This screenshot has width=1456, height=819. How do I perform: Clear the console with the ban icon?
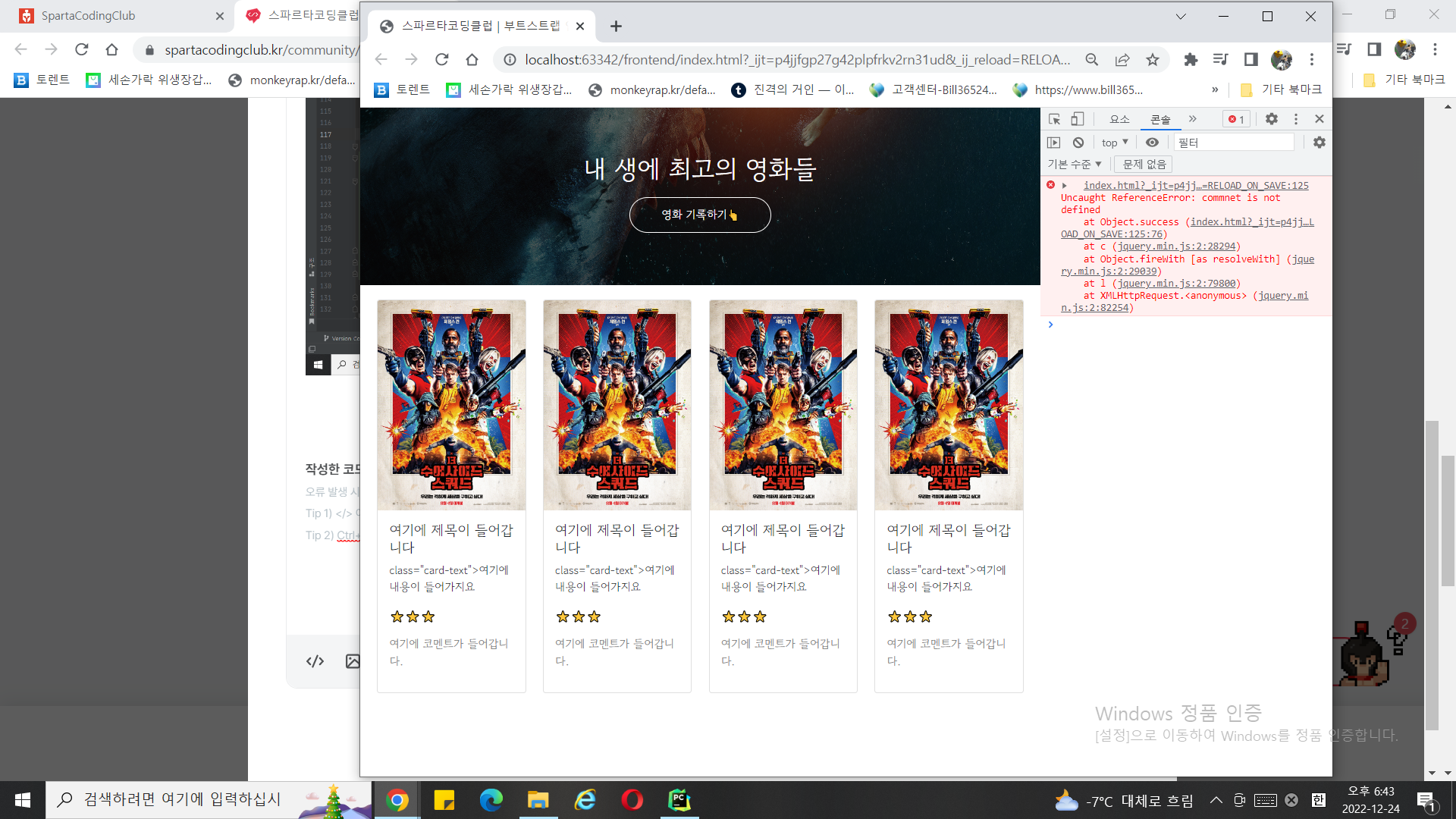(x=1078, y=143)
